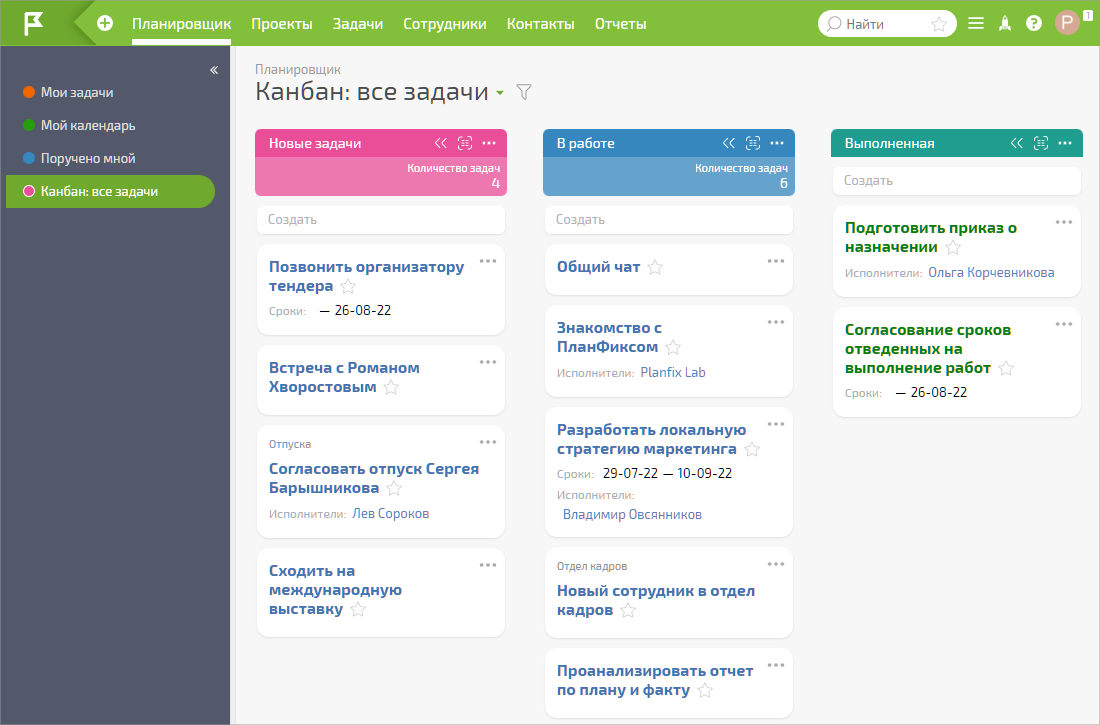Star the Сходить на международную выставку task
Viewport: 1100px width, 725px height.
click(358, 609)
